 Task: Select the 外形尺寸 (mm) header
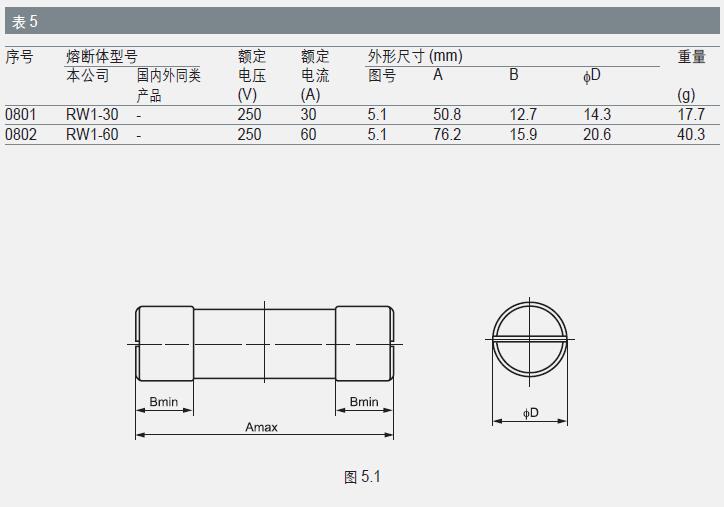[x=414, y=57]
